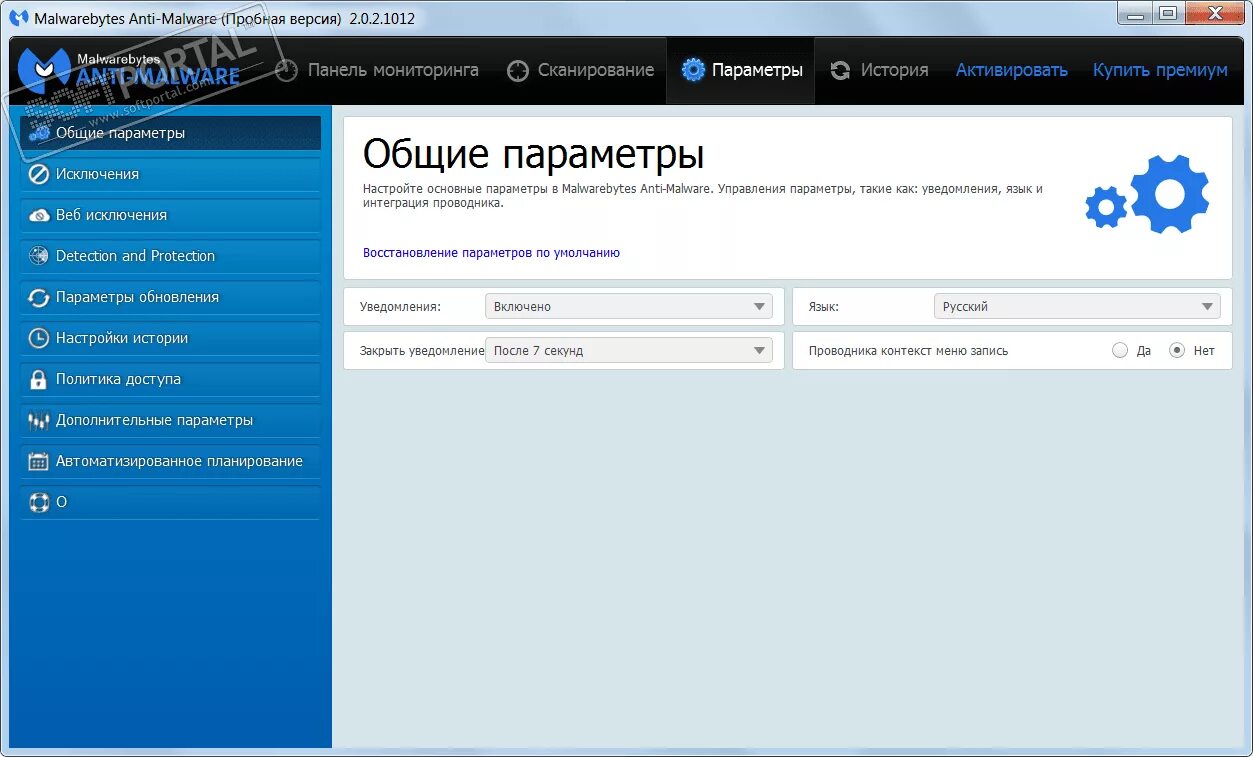Viewport: 1253px width, 757px height.
Task: Click Восстановление параметров по умолчанию link
Action: (x=491, y=253)
